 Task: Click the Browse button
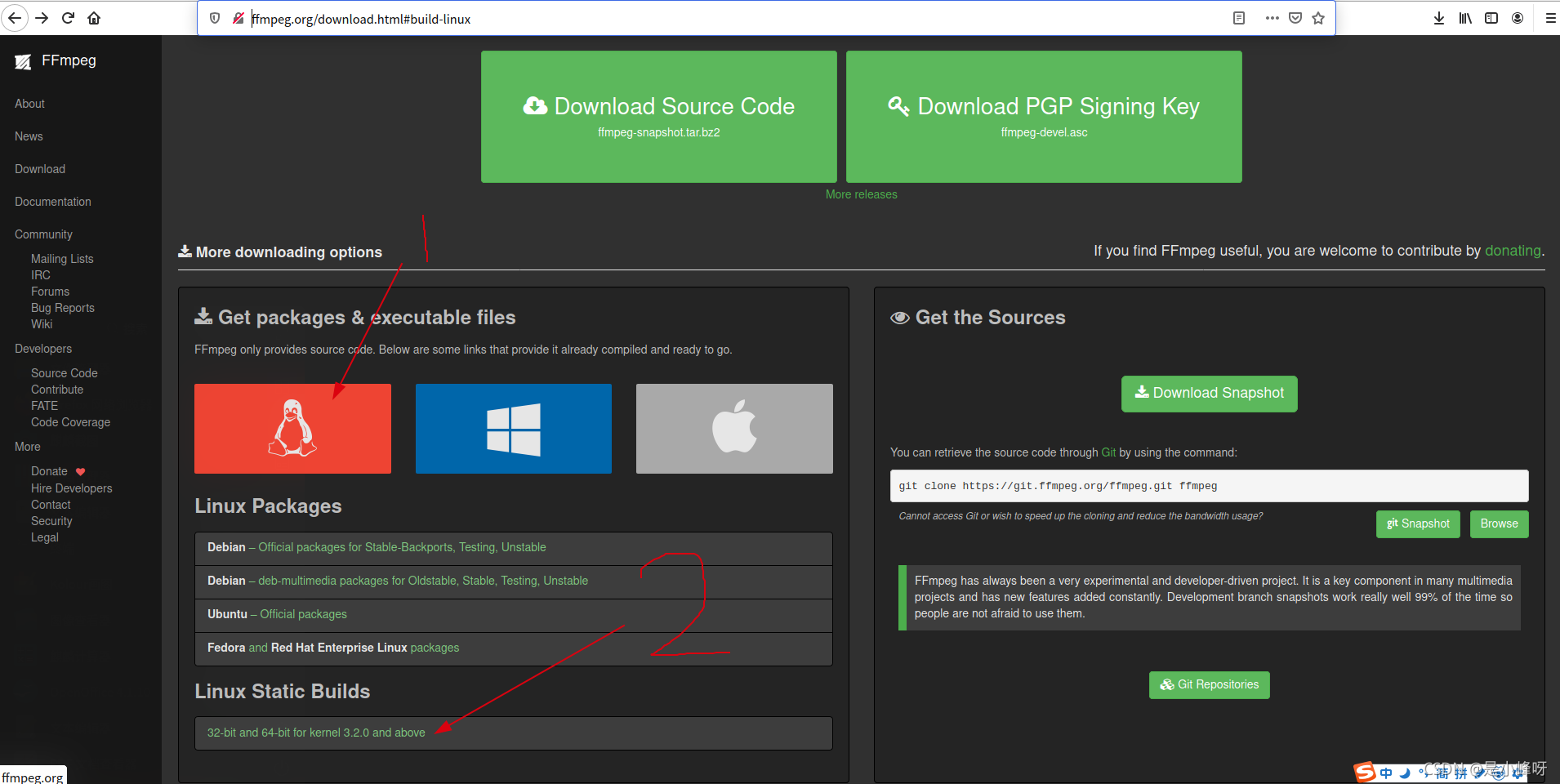coord(1499,523)
